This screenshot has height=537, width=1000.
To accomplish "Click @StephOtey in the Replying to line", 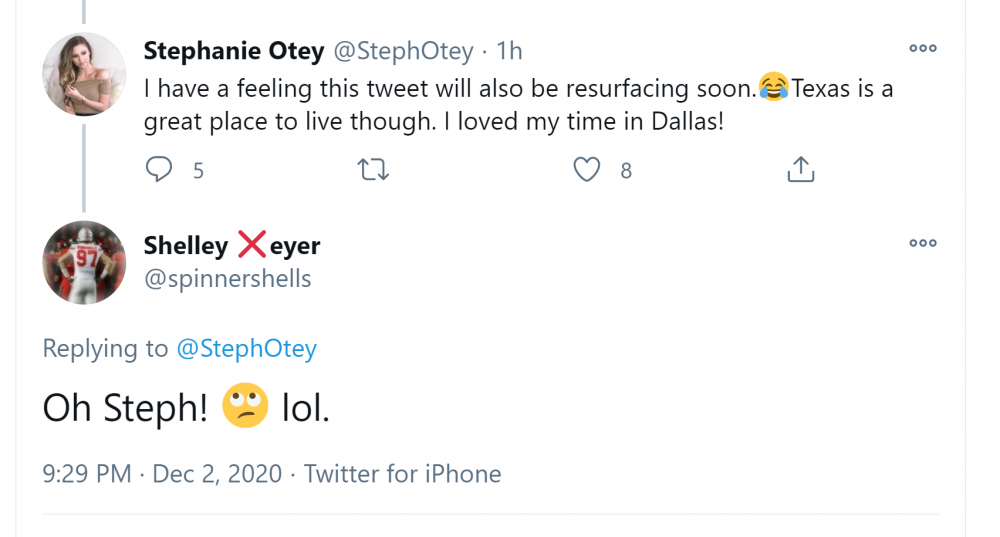I will [x=246, y=348].
